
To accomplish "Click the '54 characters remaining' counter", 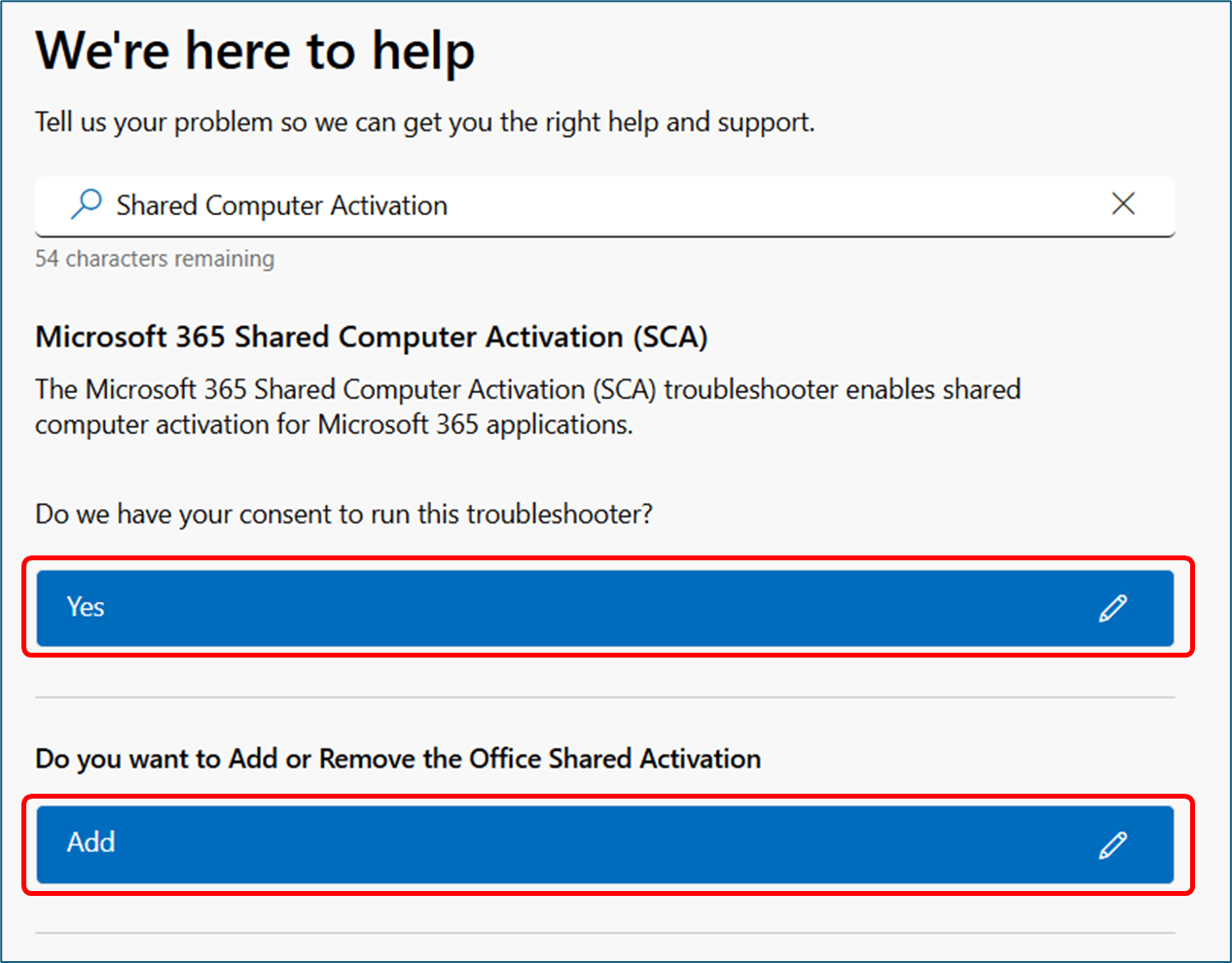I will (155, 259).
